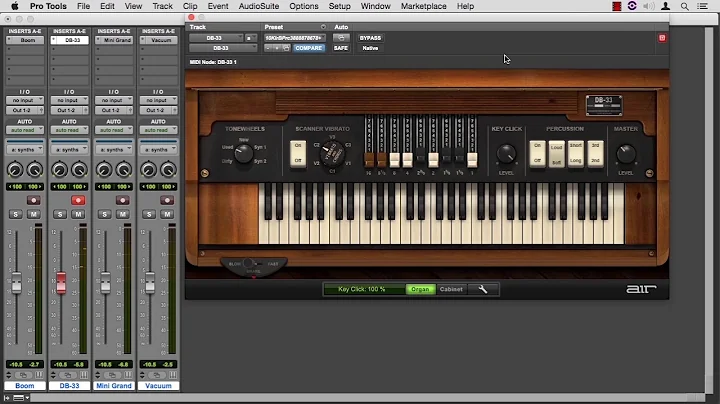
Task: Open Vacuum track group synths dropdown
Action: (158, 150)
